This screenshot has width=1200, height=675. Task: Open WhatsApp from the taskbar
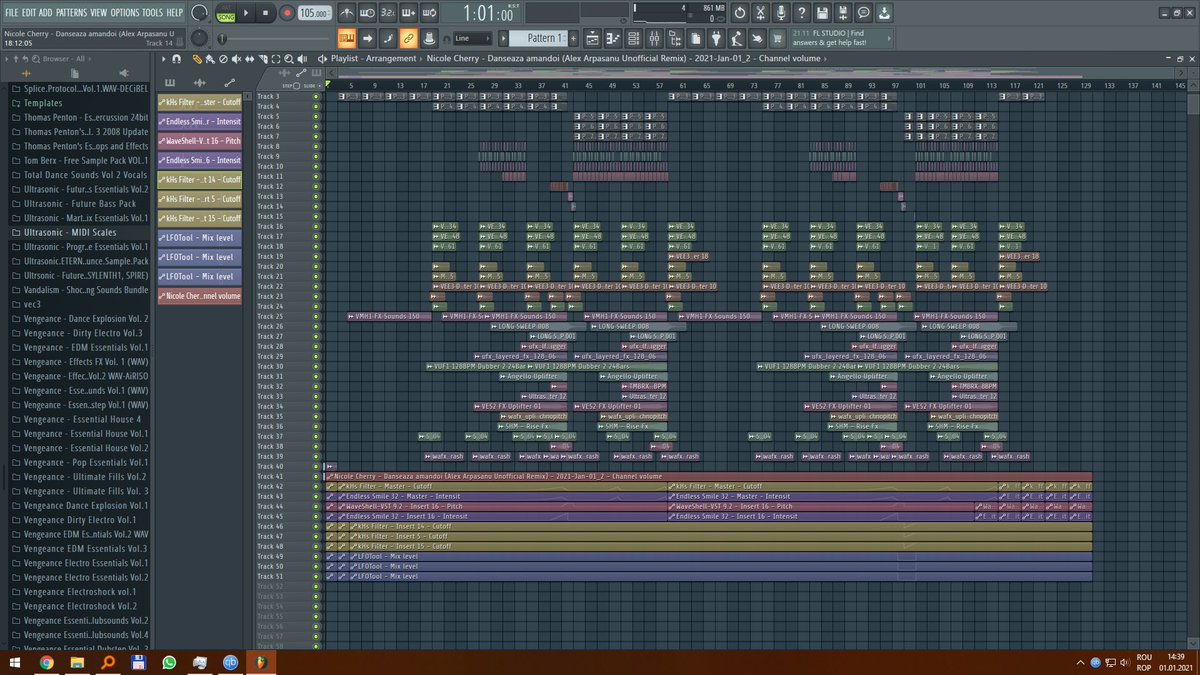pos(169,662)
